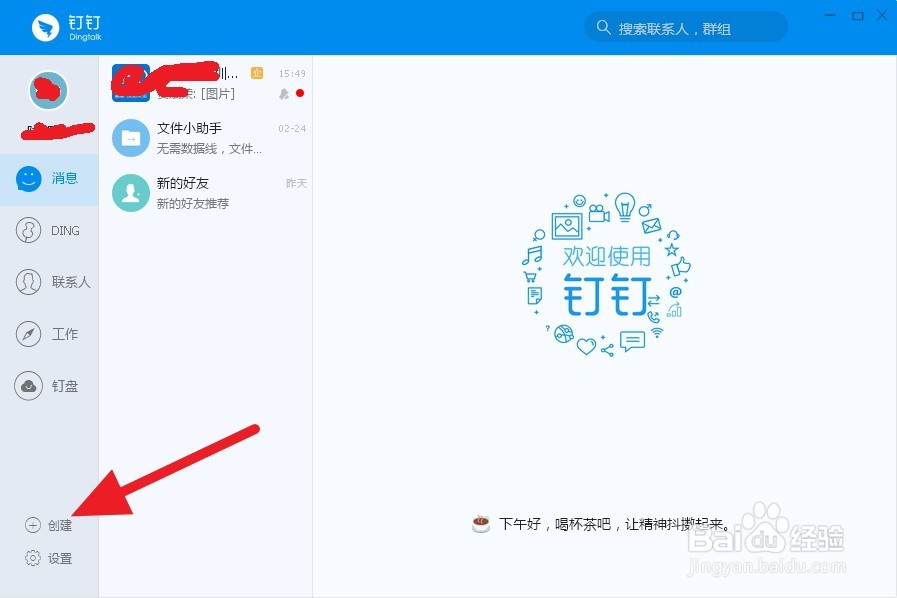The width and height of the screenshot is (897, 598).
Task: Open 设置 settings
Action: 49,559
